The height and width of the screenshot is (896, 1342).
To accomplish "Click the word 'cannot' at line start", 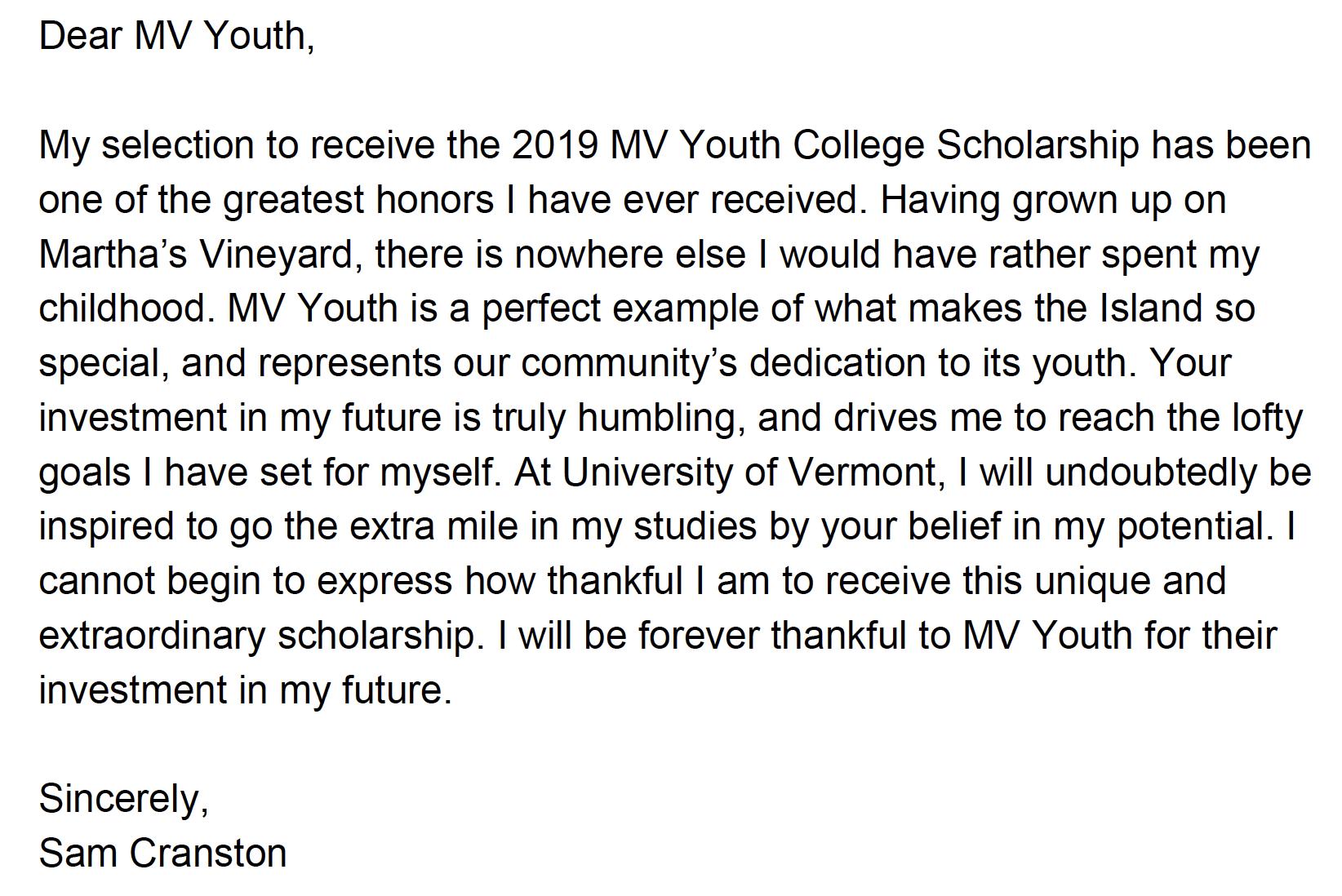I will [x=96, y=581].
